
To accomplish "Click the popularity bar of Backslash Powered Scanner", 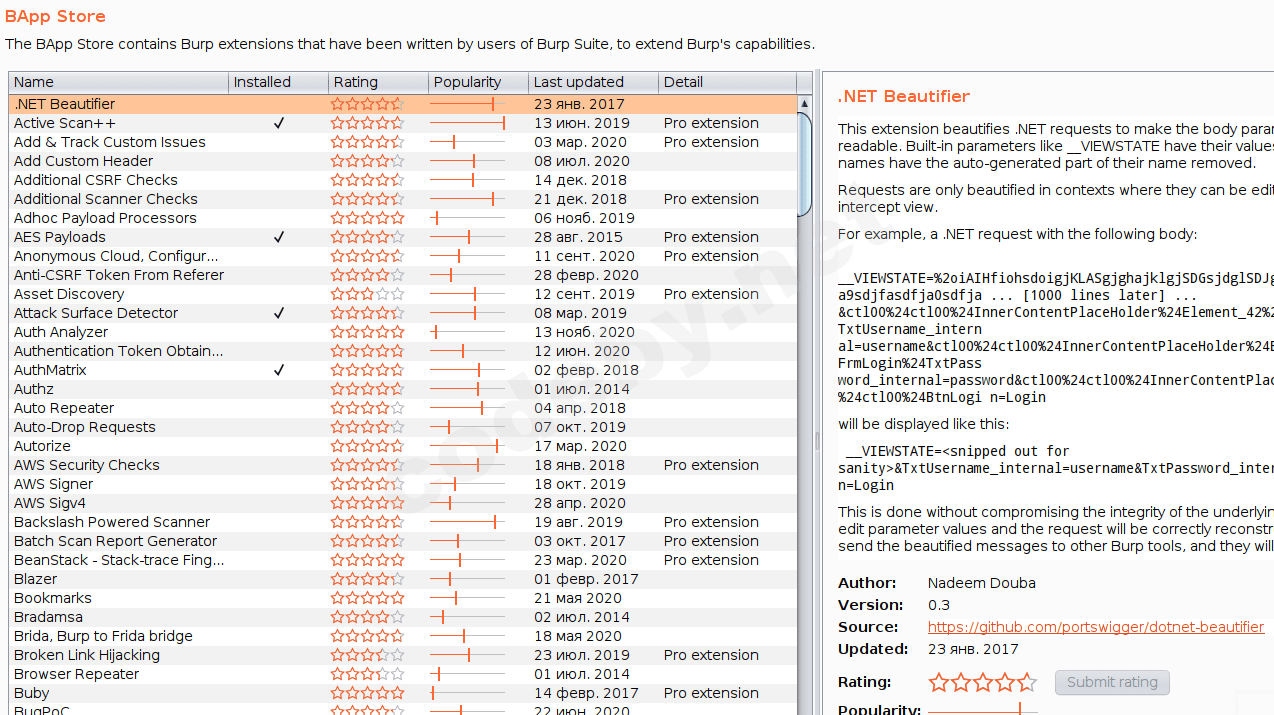I will click(x=467, y=522).
